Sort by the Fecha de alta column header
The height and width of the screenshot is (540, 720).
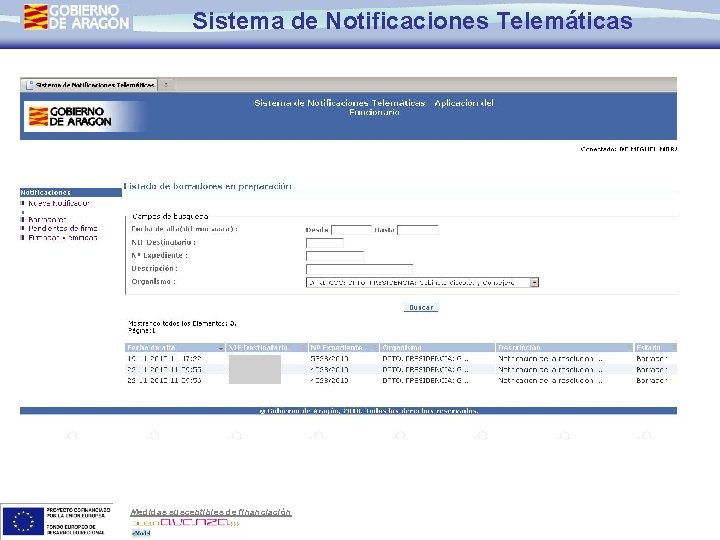175,348
